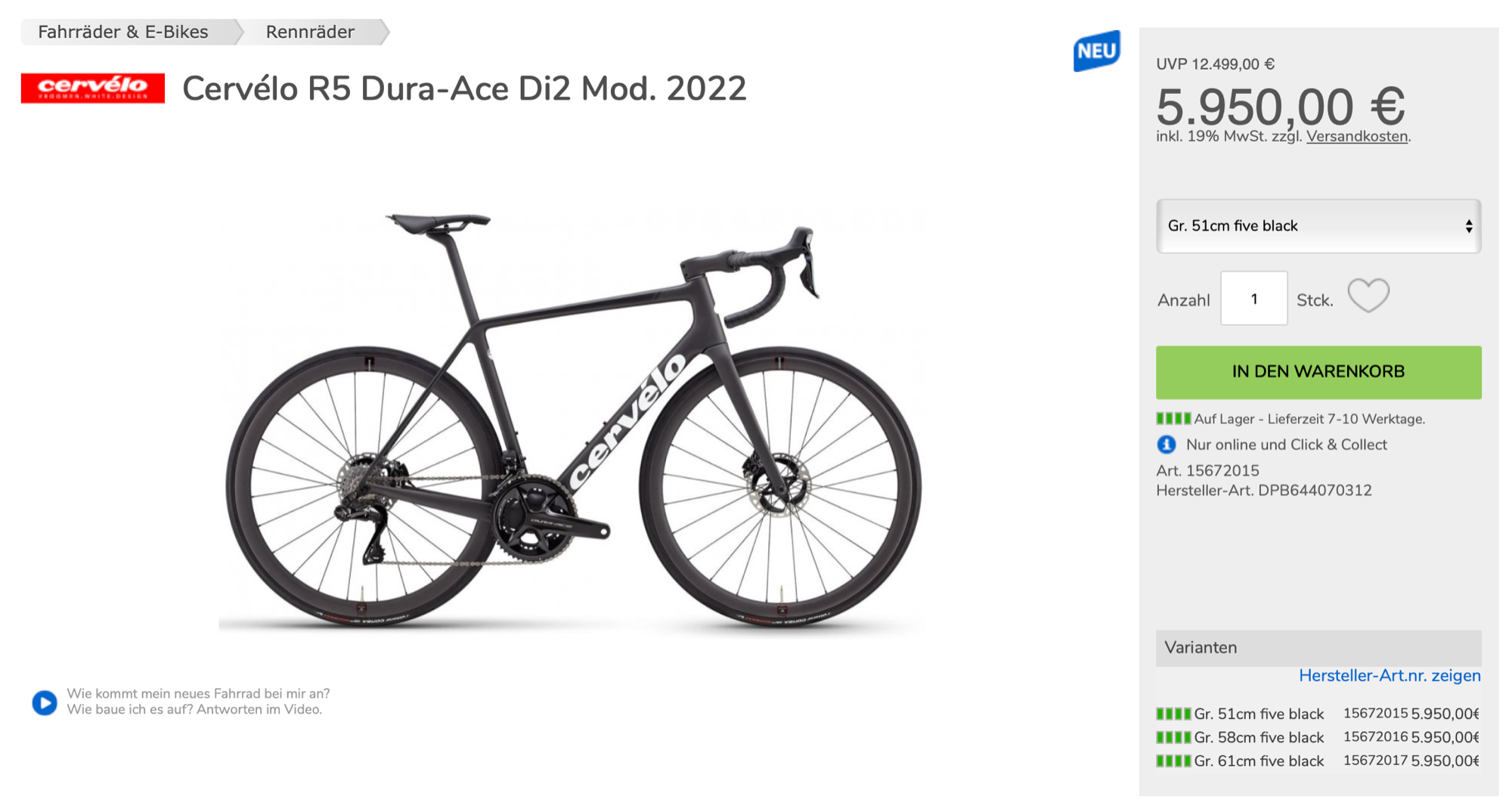Click stock bars for 61cm variant
This screenshot has width=1512, height=812.
[x=1173, y=761]
